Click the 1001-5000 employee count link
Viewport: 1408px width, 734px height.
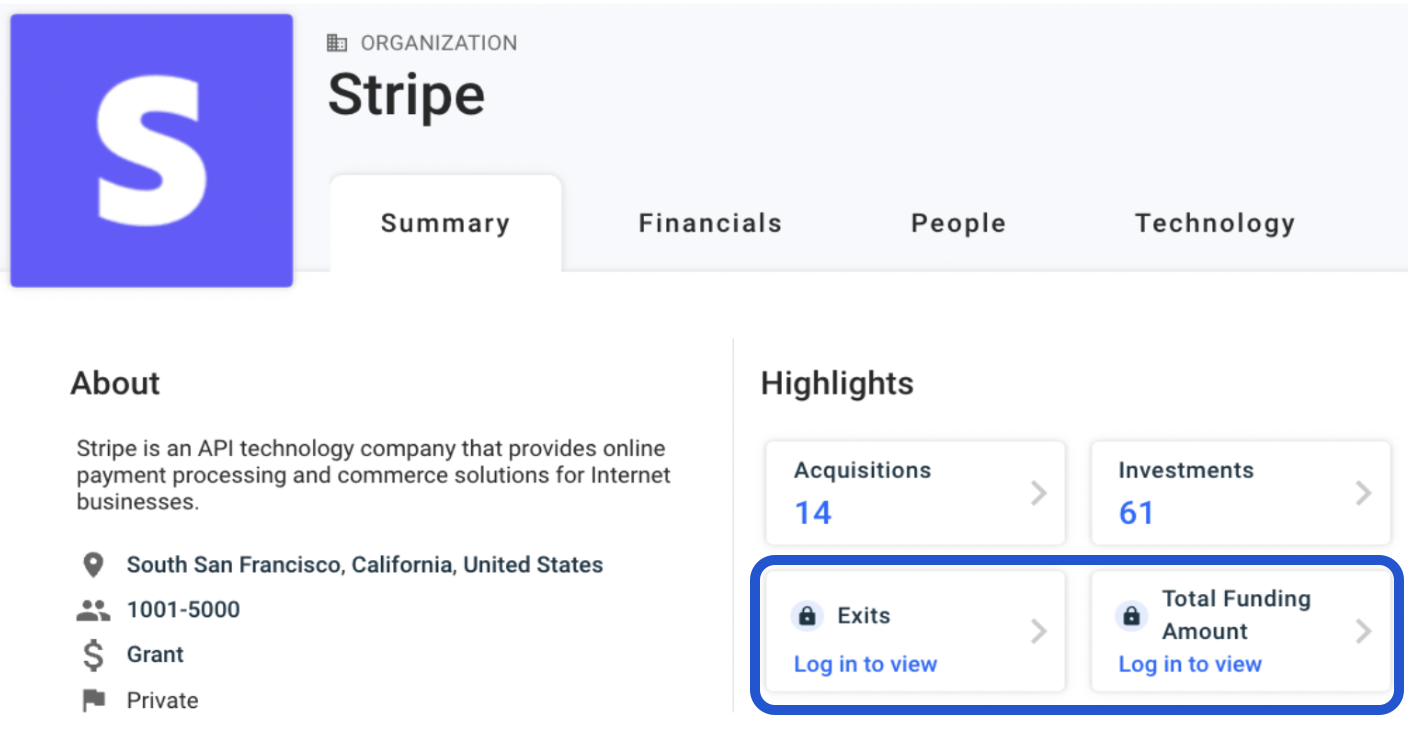click(x=183, y=610)
